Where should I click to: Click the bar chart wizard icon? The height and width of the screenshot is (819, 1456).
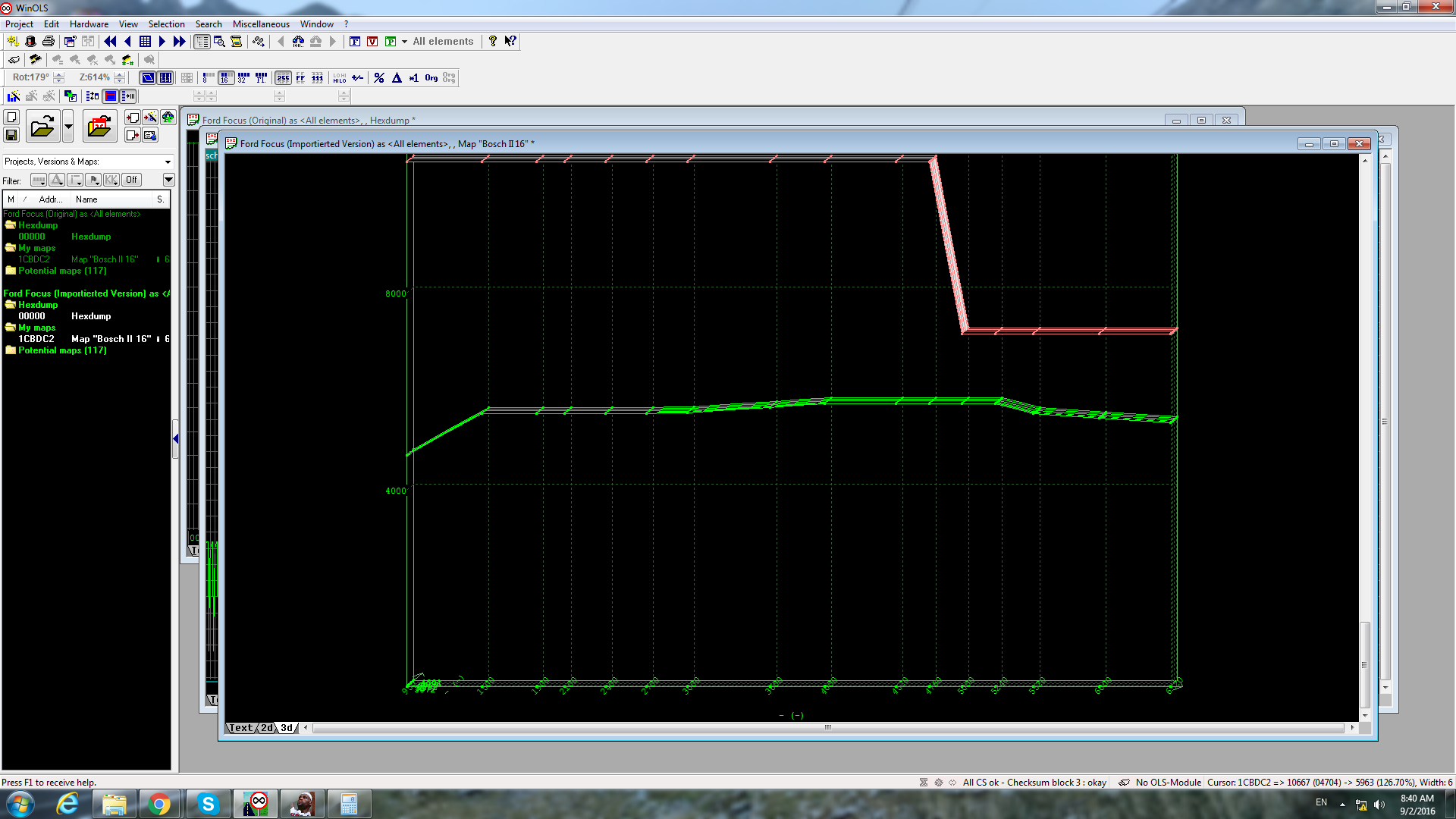click(x=14, y=96)
